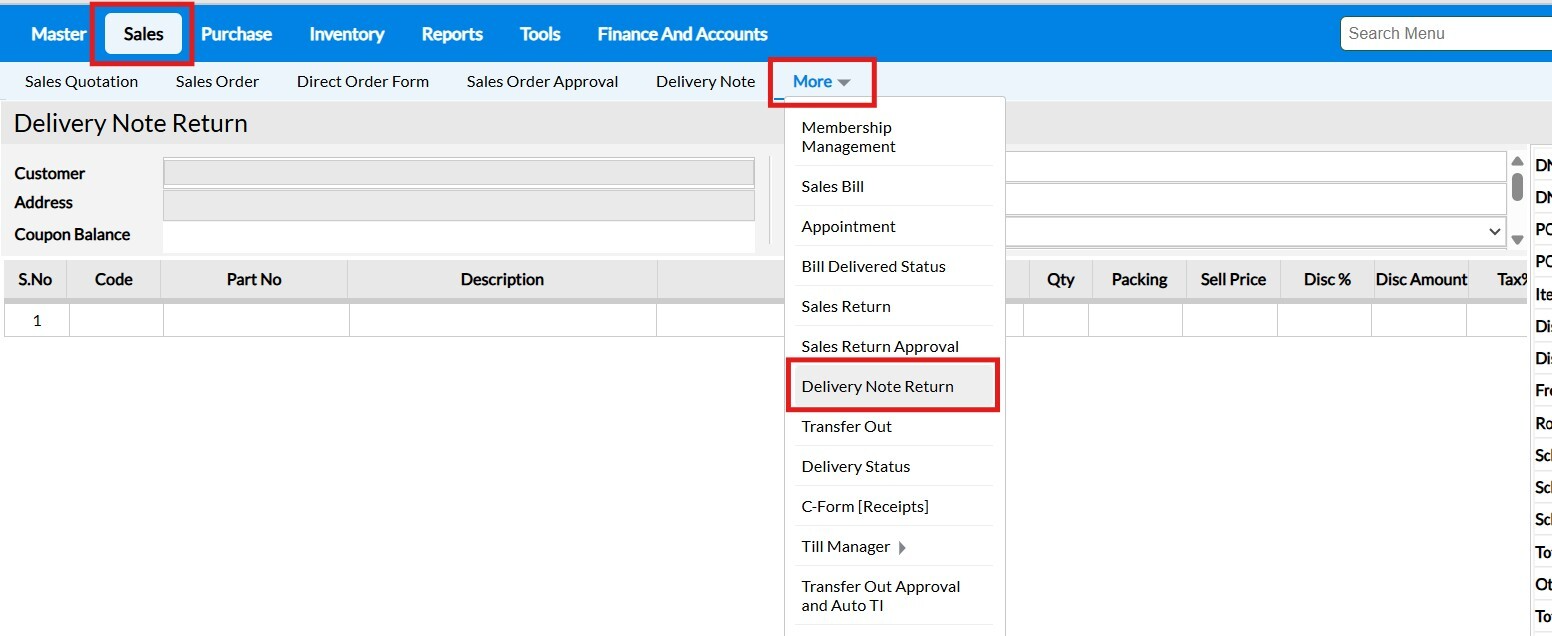Image resolution: width=1552 pixels, height=636 pixels.
Task: Click the Code cell in row 1
Action: pos(115,321)
